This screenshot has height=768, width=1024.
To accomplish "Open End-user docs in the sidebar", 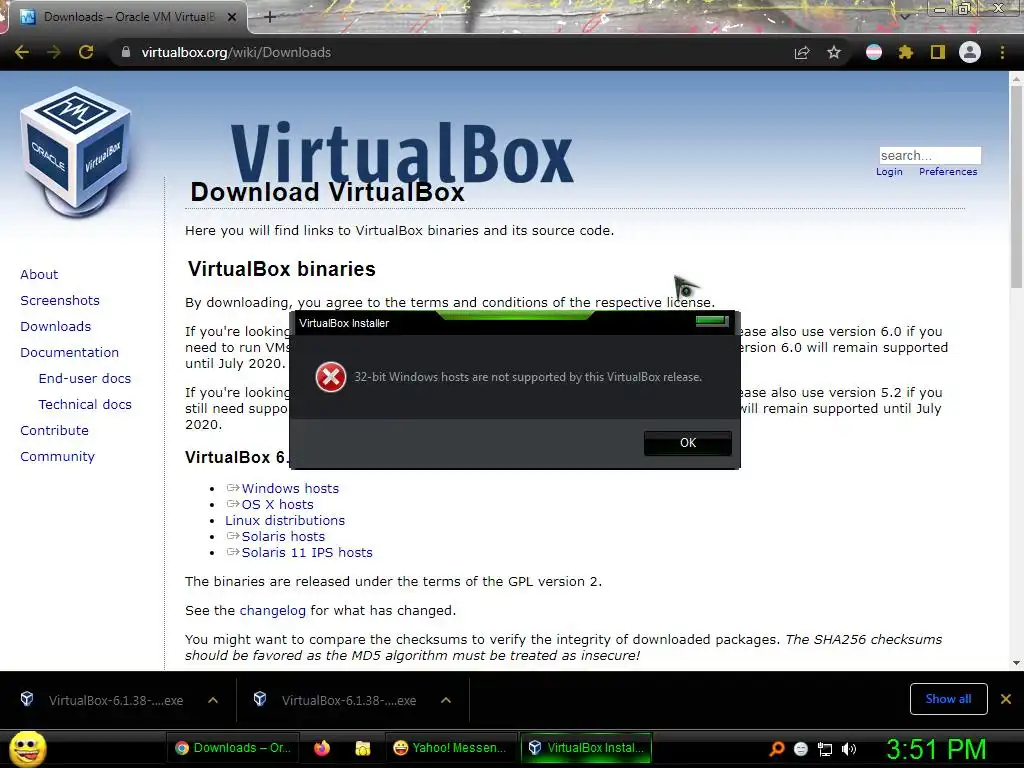I will 85,379.
